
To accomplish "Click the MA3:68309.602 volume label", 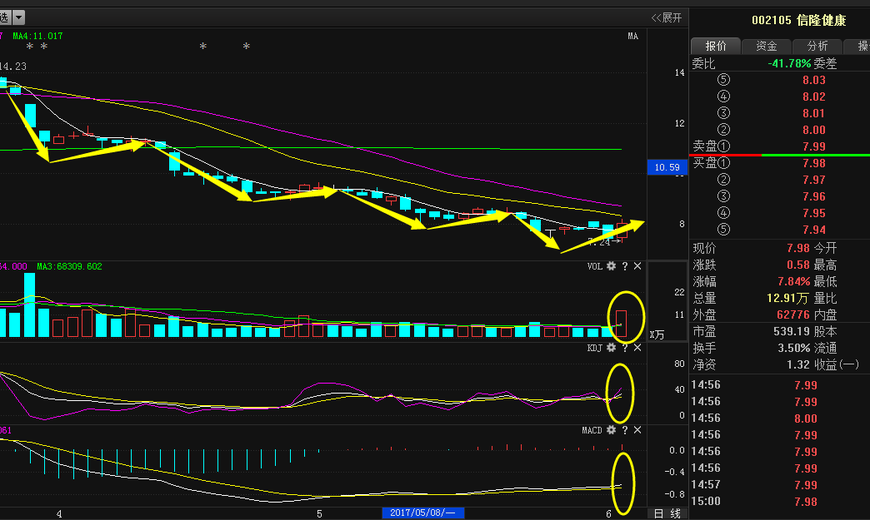I will point(69,266).
